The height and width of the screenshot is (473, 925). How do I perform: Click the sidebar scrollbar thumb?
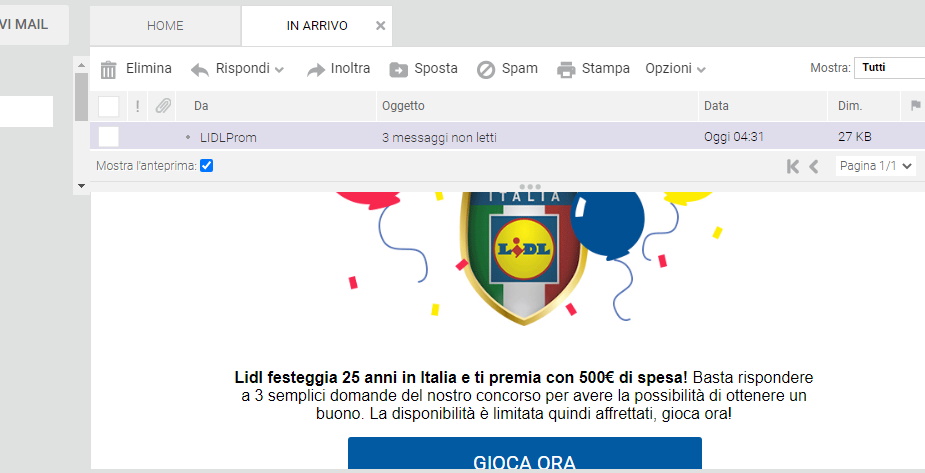tap(81, 97)
